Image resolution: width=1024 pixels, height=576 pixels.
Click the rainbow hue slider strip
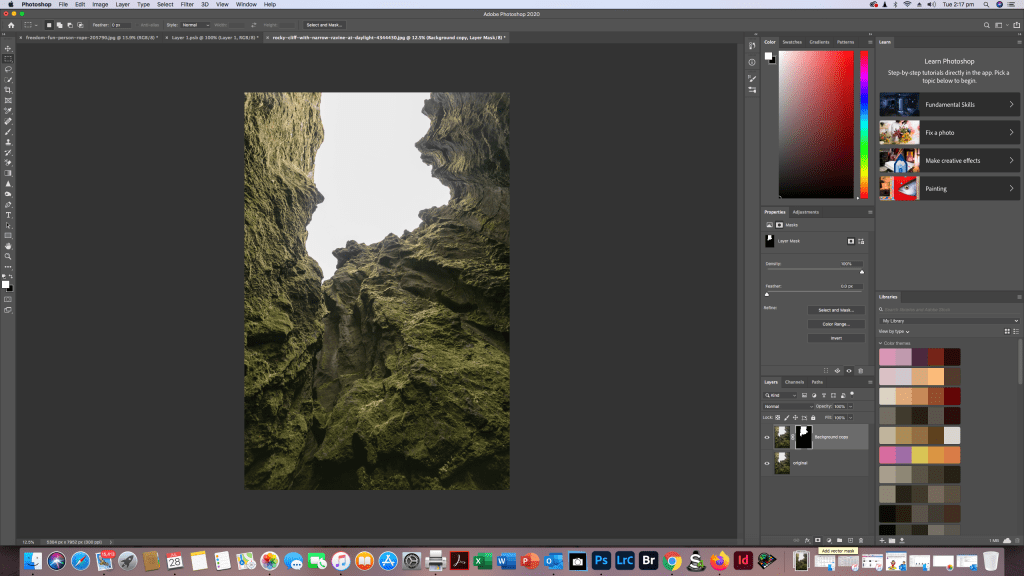(x=863, y=122)
